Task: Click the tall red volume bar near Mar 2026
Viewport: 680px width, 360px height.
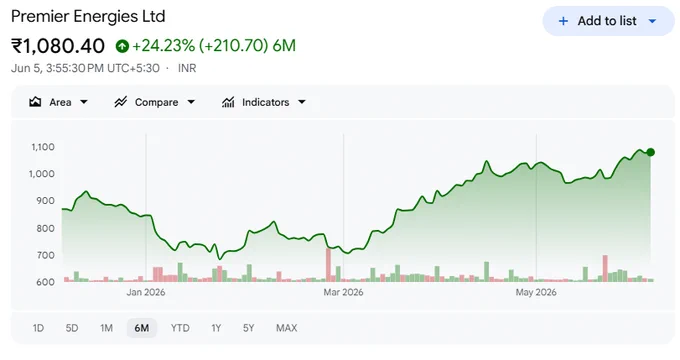Action: pos(328,265)
